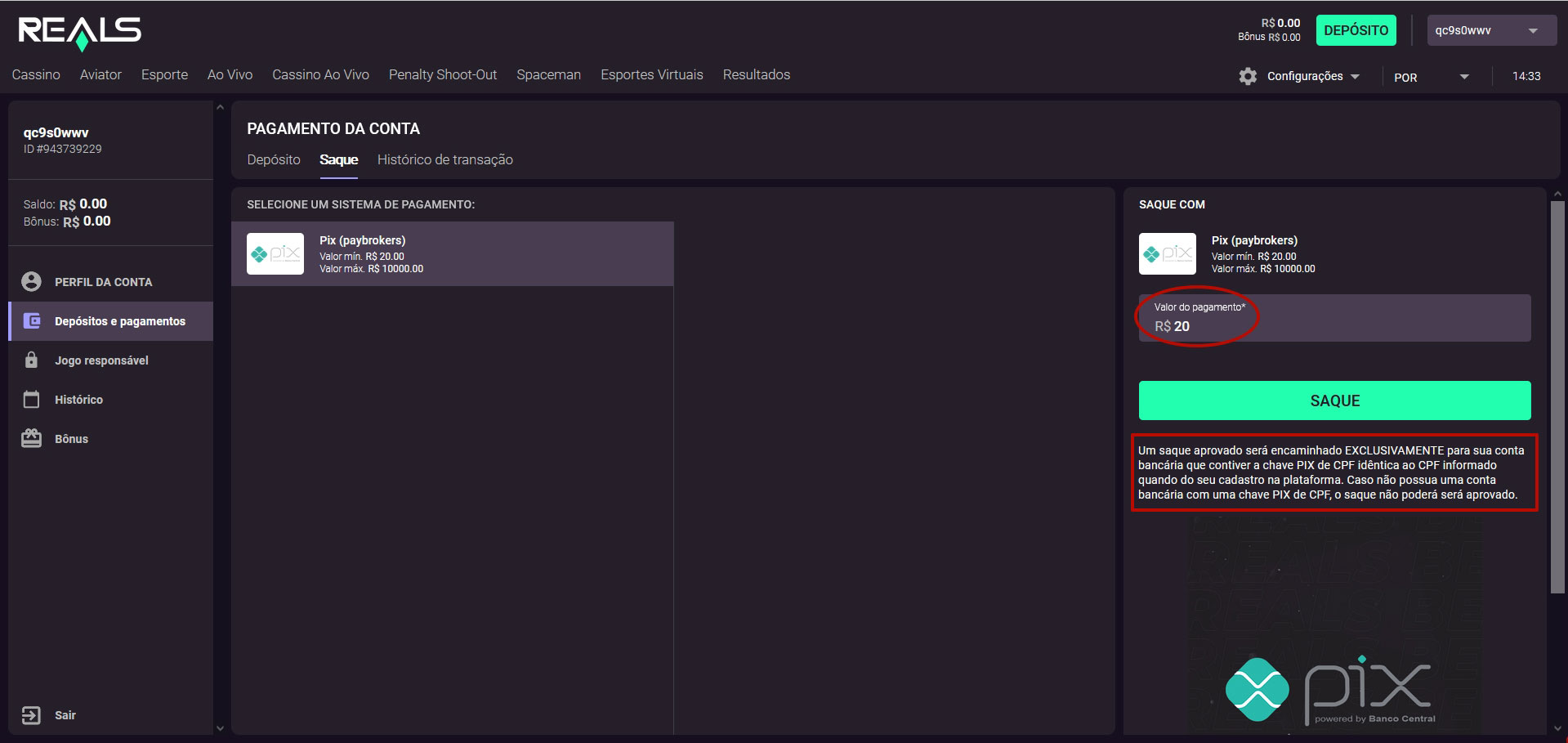Click sidebar username qc9s0wwv
Screen dimensions: 1568x743
click(x=56, y=132)
